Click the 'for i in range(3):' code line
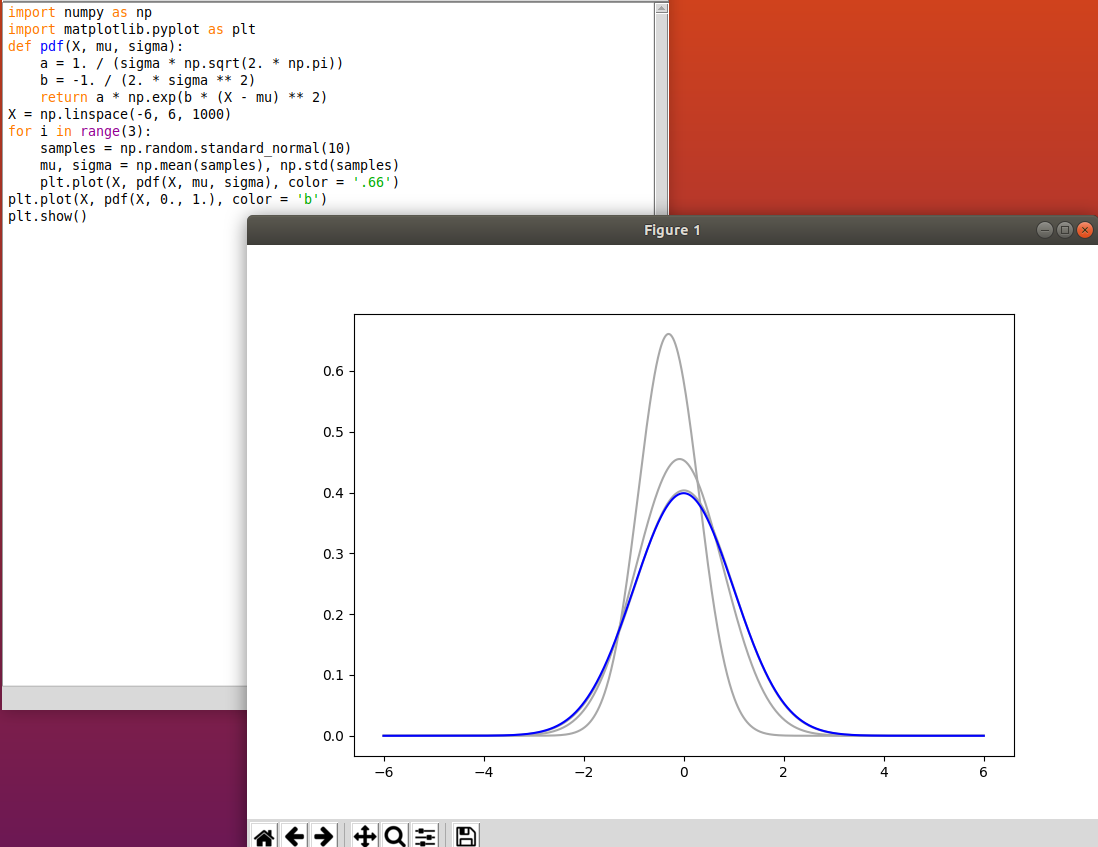The width and height of the screenshot is (1098, 847). coord(79,131)
